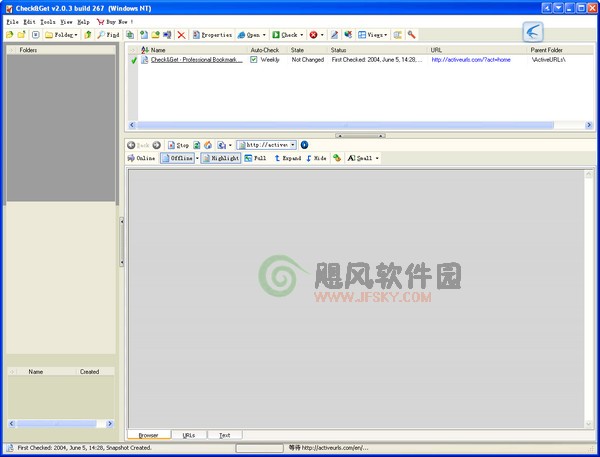Expand the history icon dropdown arrow

point(230,145)
